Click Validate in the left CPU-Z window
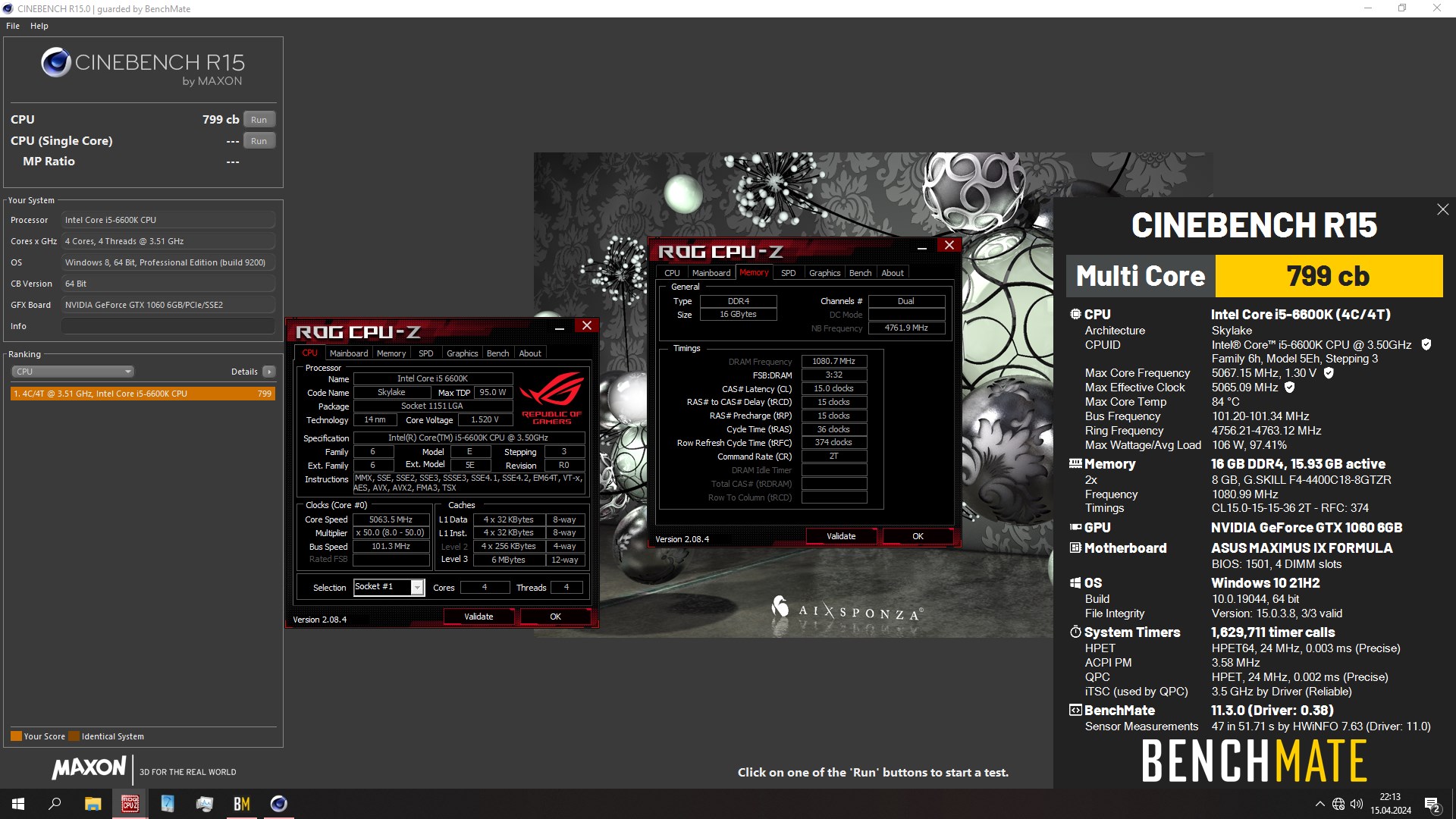This screenshot has height=819, width=1456. click(479, 617)
